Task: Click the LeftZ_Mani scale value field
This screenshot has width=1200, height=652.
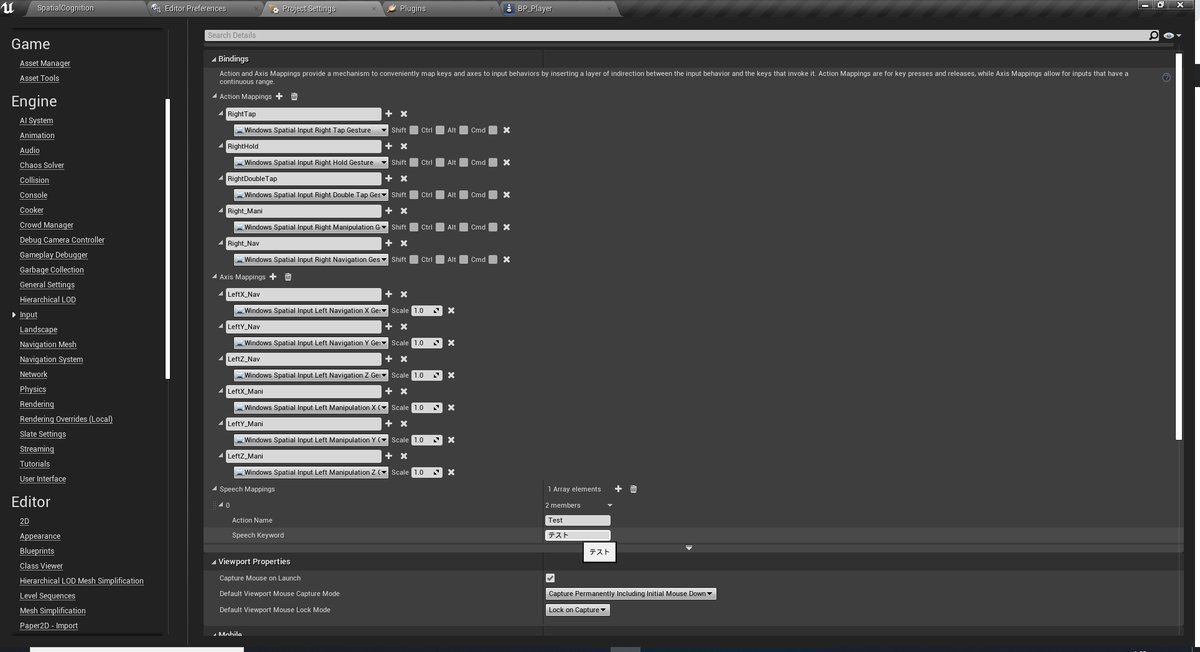Action: pos(426,472)
